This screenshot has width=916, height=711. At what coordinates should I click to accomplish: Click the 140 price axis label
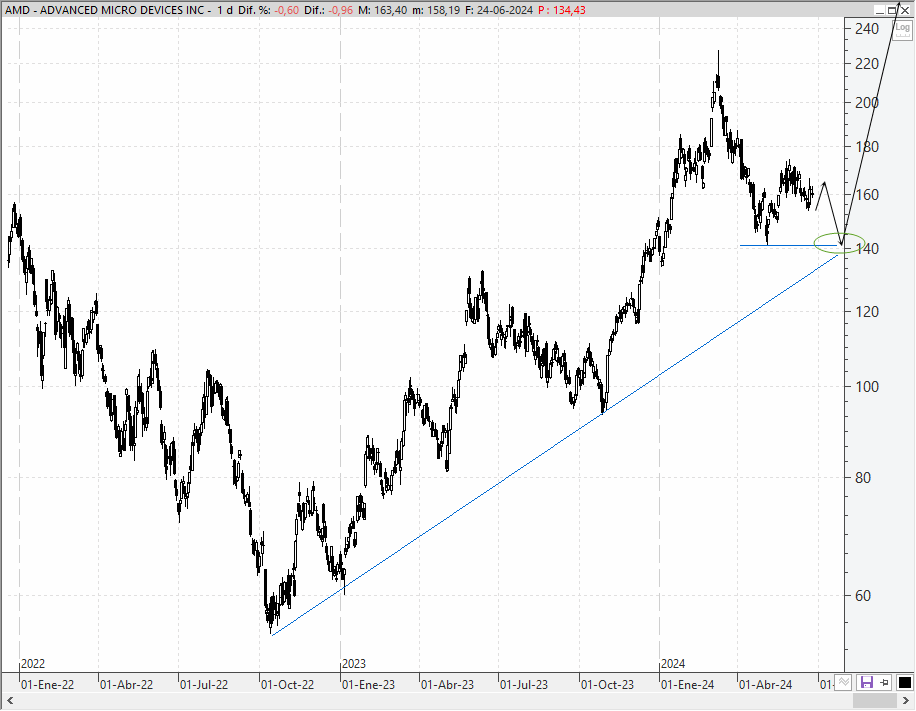click(866, 249)
